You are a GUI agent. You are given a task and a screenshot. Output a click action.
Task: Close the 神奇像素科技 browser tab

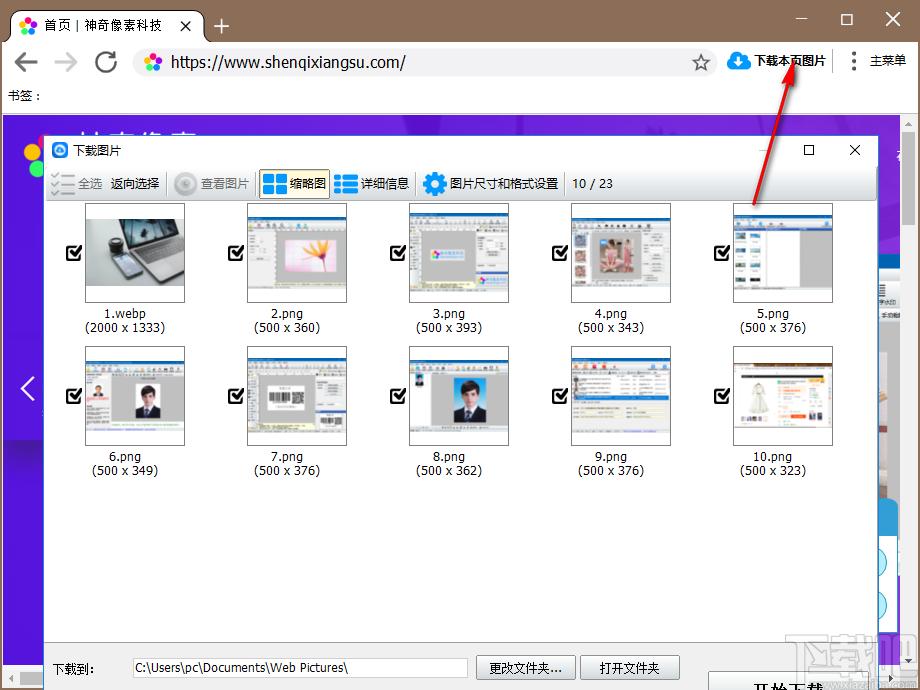coord(185,26)
